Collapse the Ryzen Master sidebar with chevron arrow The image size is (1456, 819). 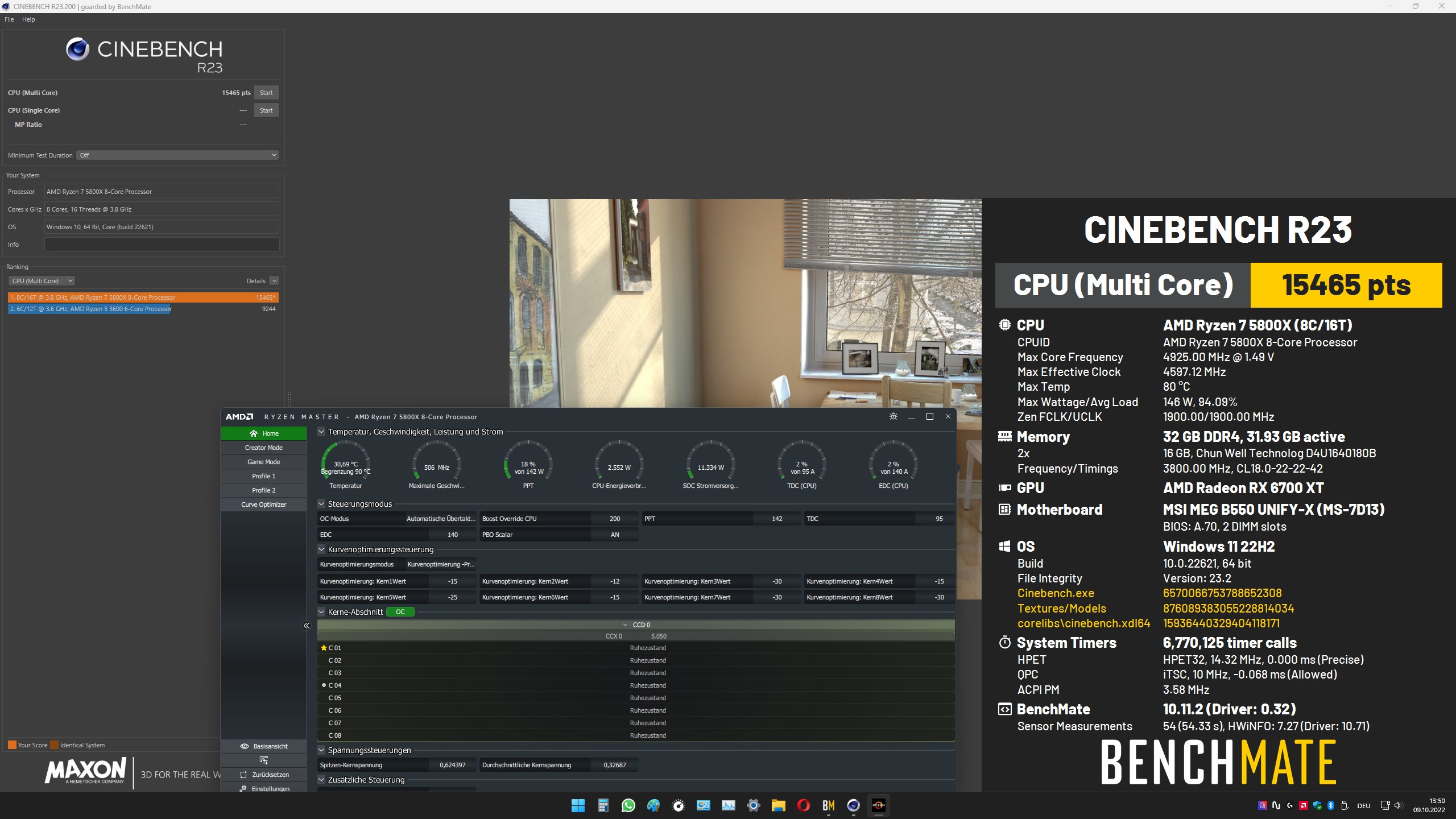click(x=307, y=625)
